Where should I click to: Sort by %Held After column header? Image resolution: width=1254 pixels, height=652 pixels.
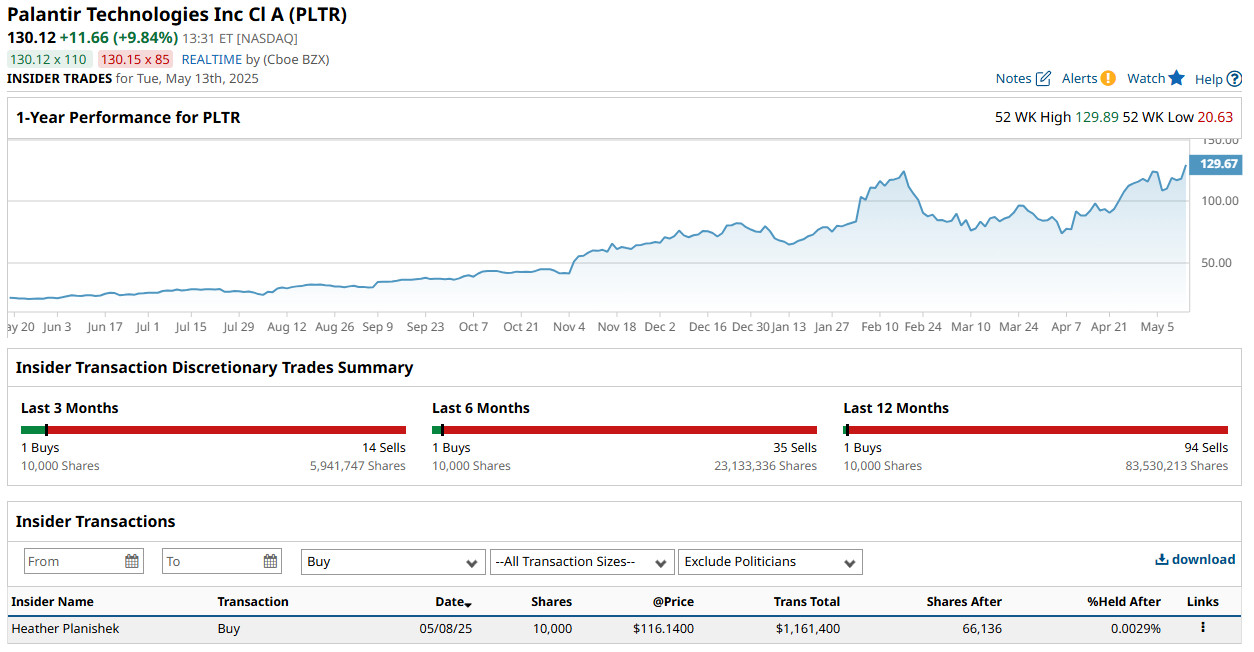pyautogui.click(x=1124, y=602)
